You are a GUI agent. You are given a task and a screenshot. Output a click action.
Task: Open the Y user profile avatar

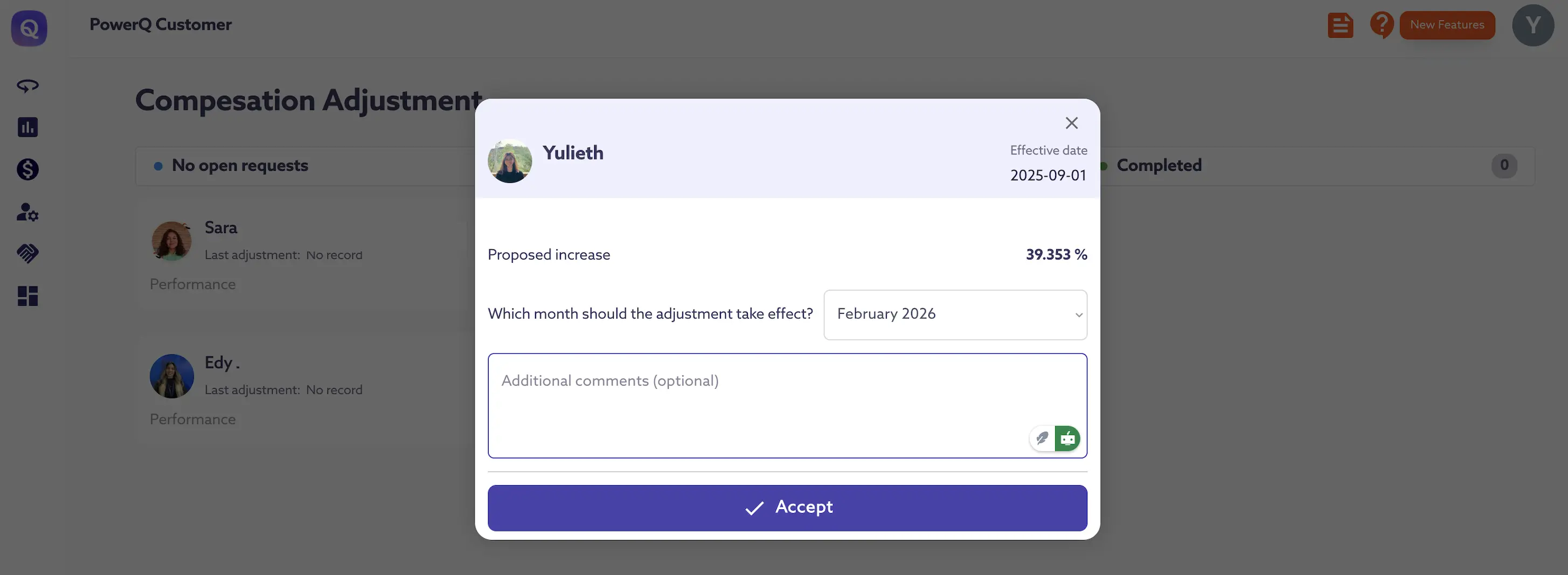(1532, 25)
